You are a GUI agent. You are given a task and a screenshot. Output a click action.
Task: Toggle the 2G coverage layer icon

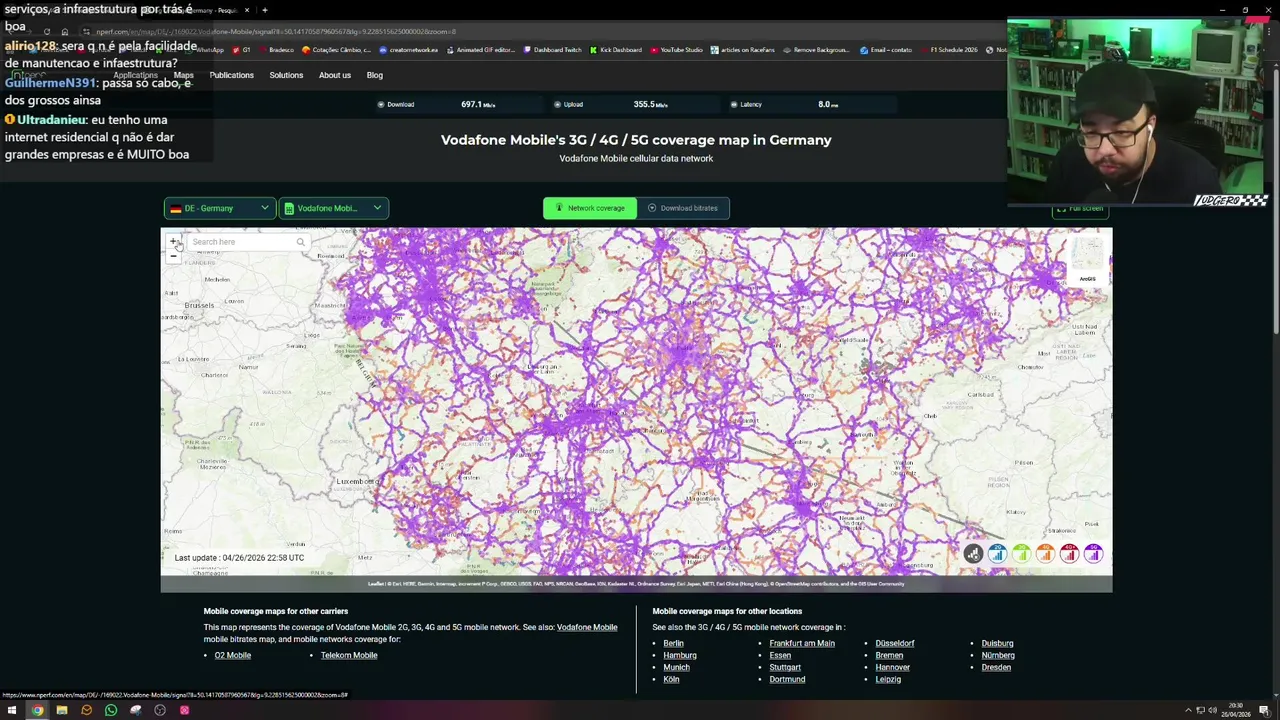point(997,553)
